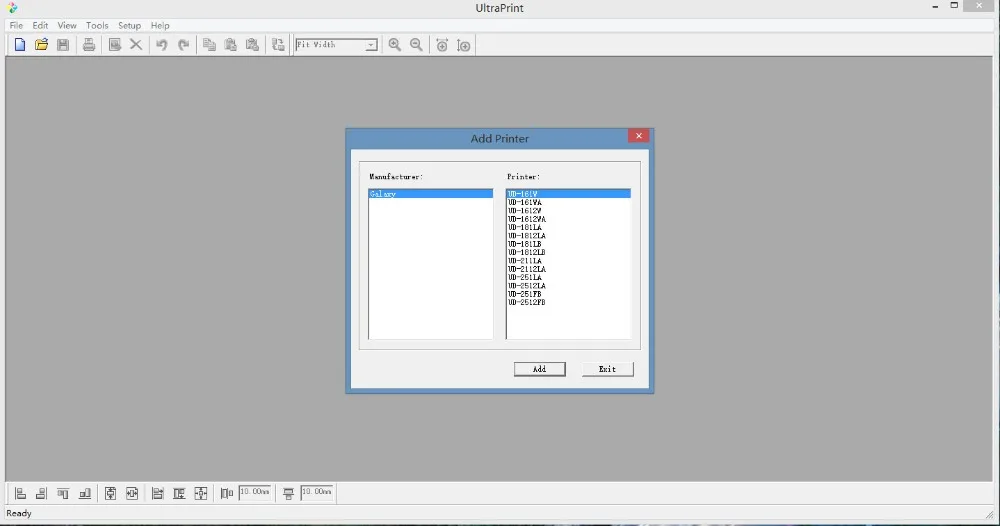Click the second paste clipboard icon
Viewport: 1000px width, 526px height.
(x=253, y=45)
